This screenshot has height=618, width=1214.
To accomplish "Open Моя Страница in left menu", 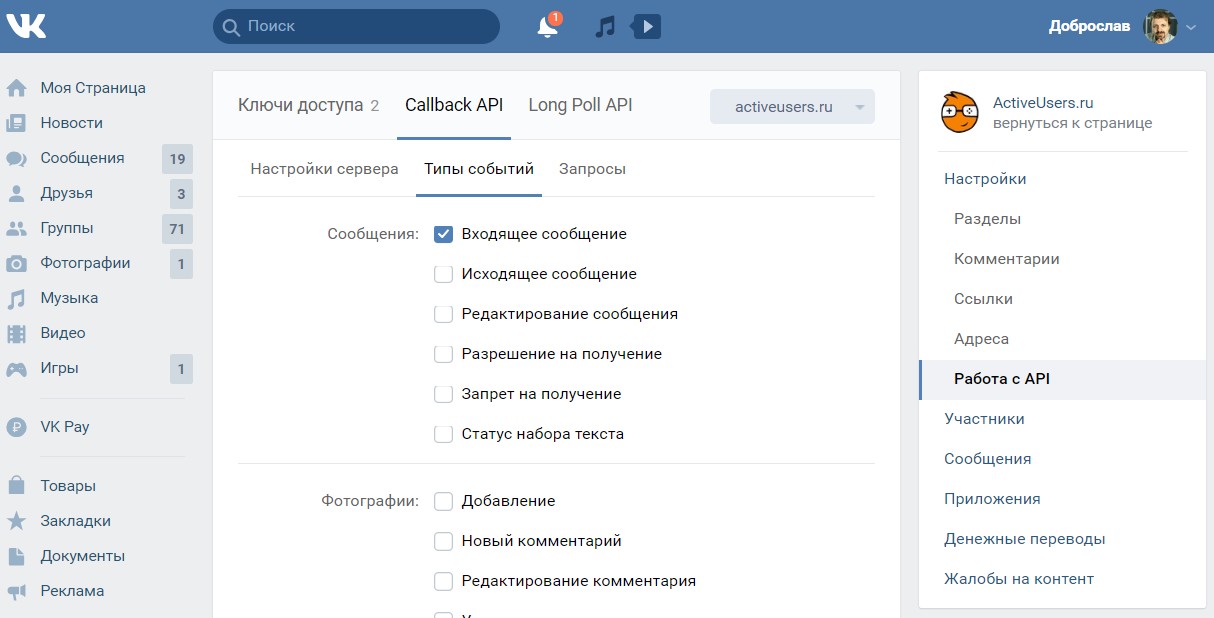I will 93,88.
